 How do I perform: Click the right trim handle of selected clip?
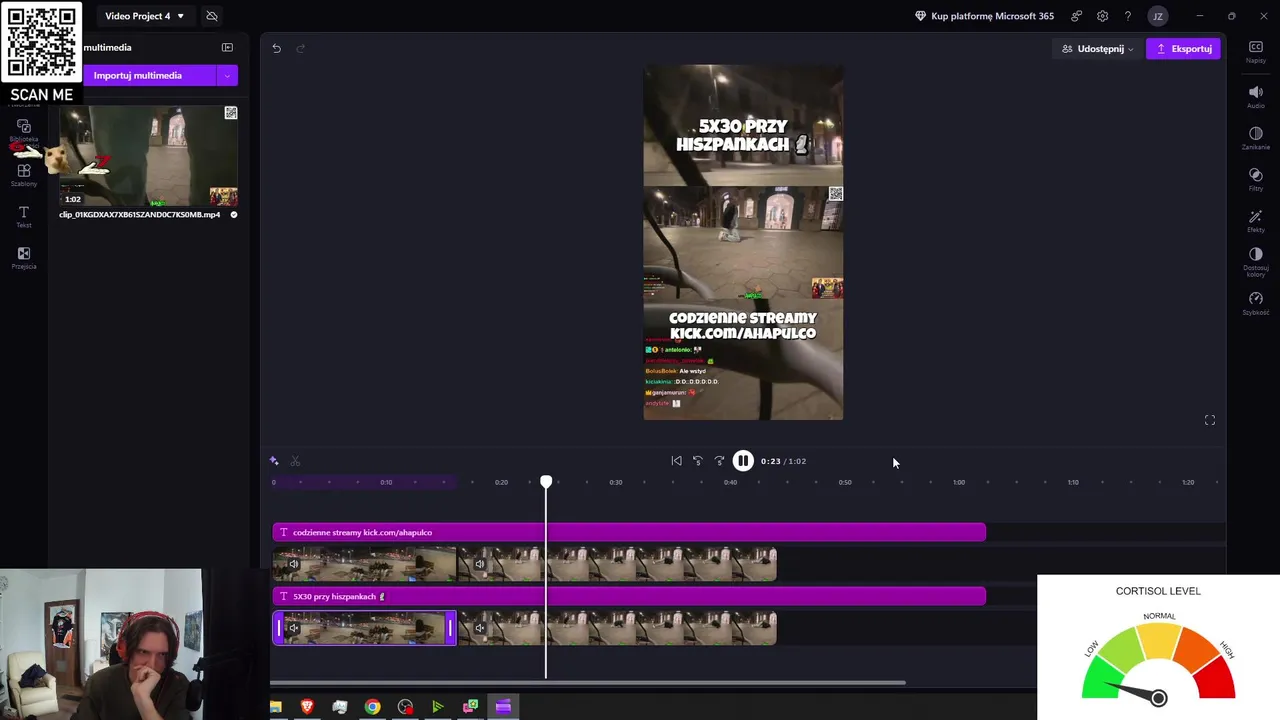[450, 628]
